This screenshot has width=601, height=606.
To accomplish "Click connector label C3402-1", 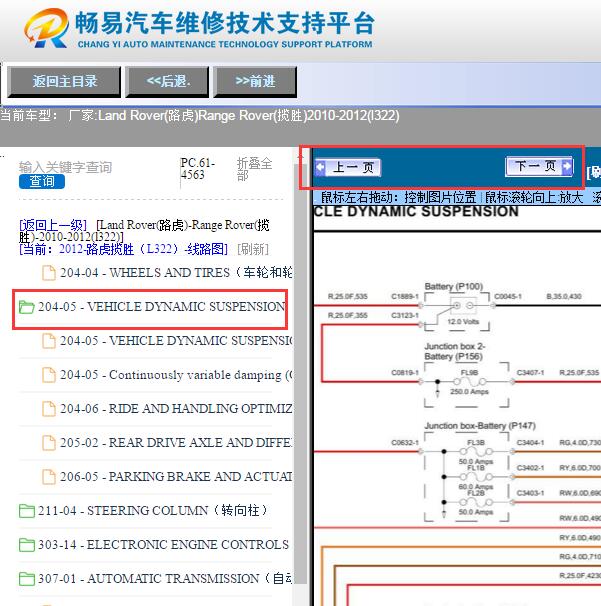I will point(530,468).
